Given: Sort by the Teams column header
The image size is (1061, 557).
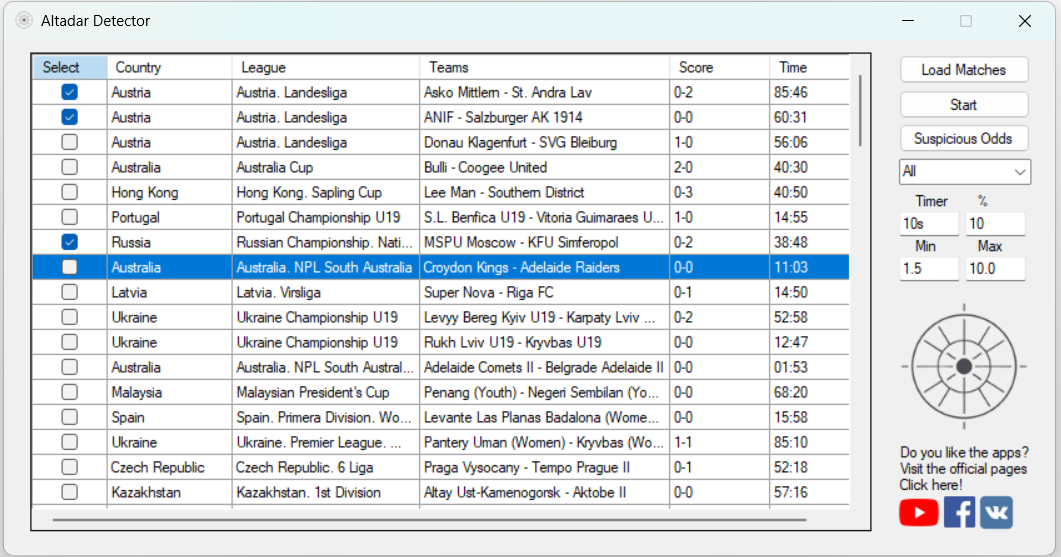Looking at the screenshot, I should pyautogui.click(x=544, y=67).
